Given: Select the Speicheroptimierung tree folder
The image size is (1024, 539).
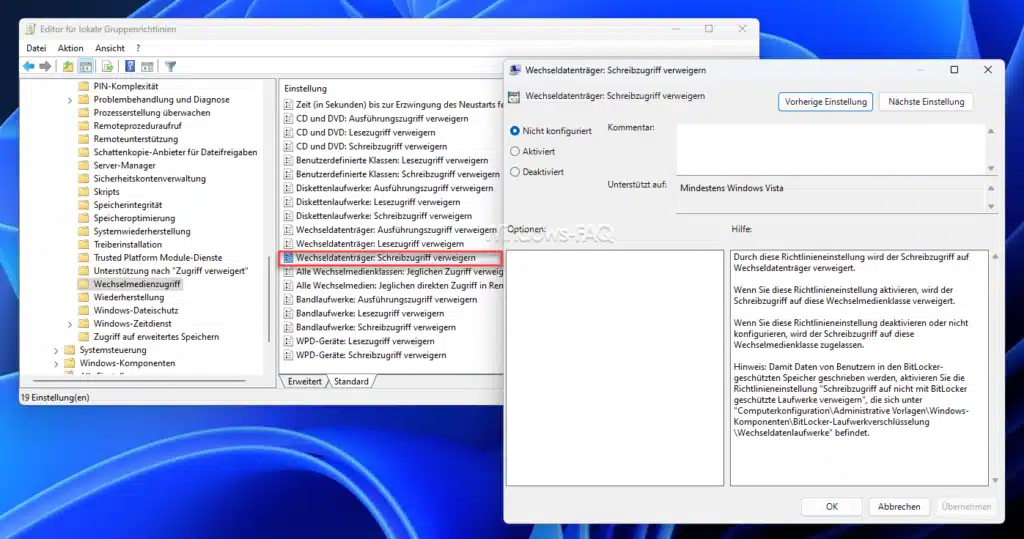Looking at the screenshot, I should click(134, 218).
